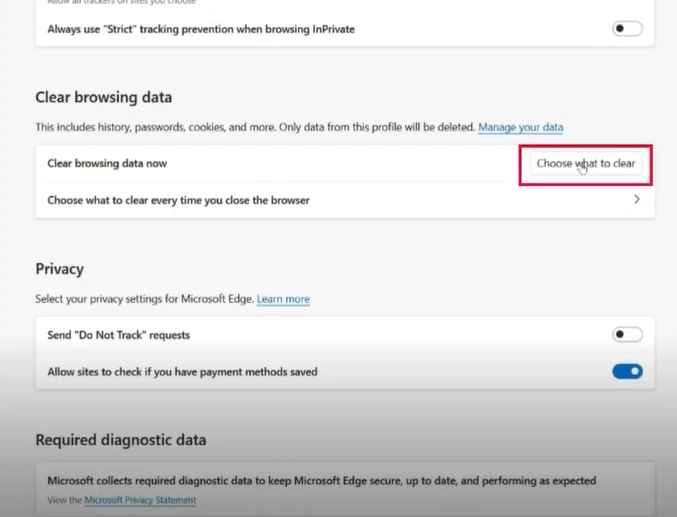This screenshot has width=677, height=517.
Task: Click Select your privacy settings description text
Action: click(145, 299)
